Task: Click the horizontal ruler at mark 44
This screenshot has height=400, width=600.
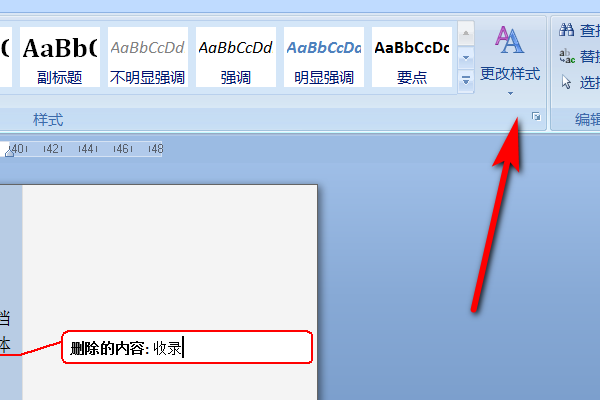Action: coord(88,149)
